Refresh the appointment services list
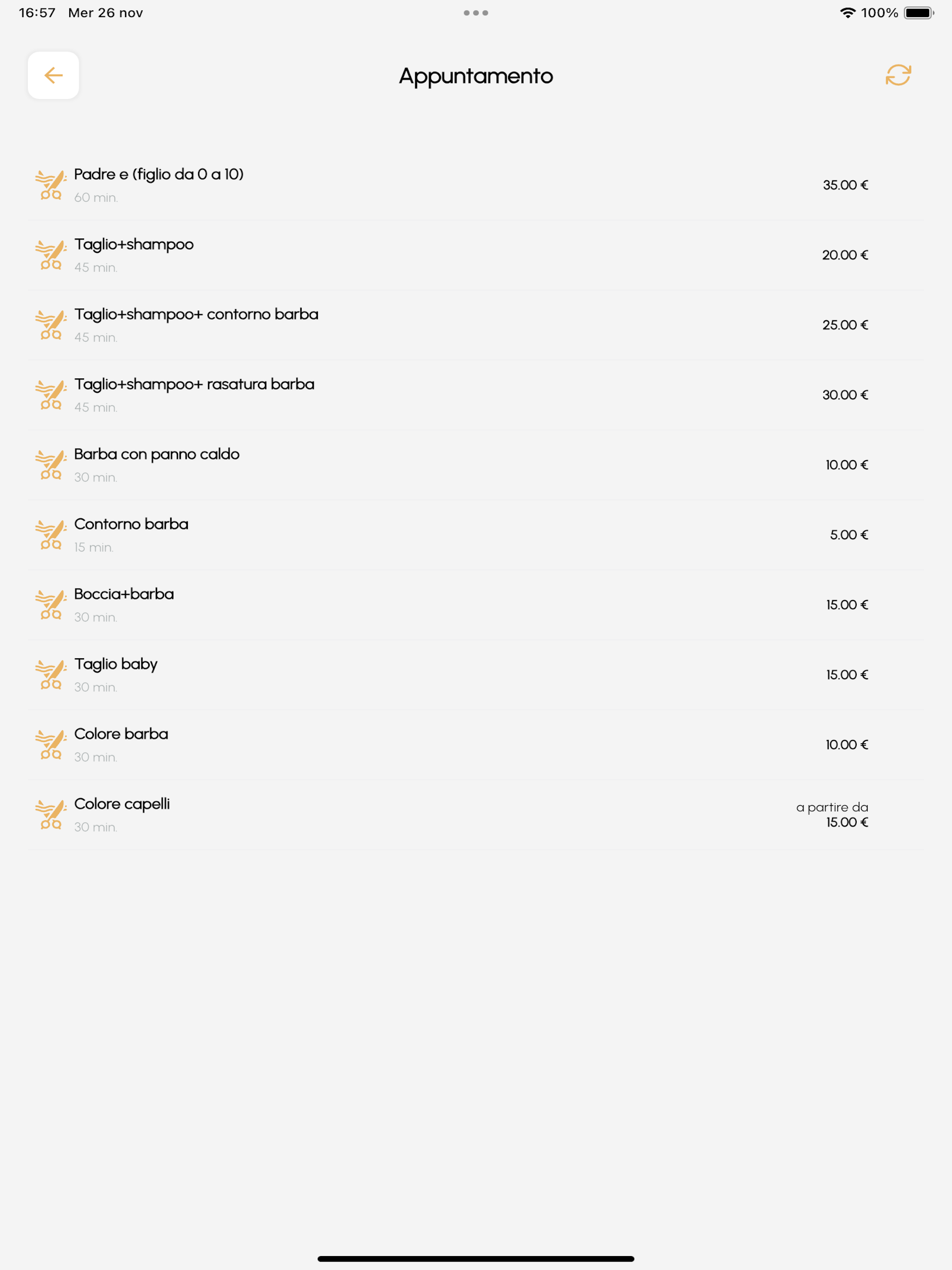This screenshot has height=1270, width=952. pos(898,75)
